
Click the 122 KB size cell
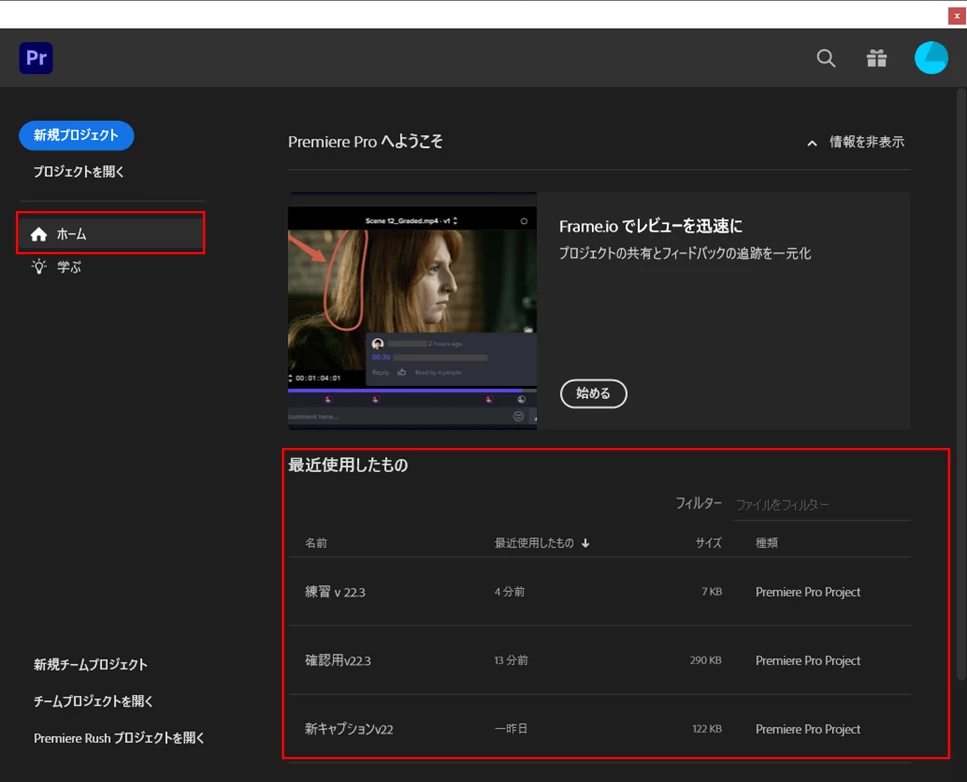pyautogui.click(x=707, y=729)
